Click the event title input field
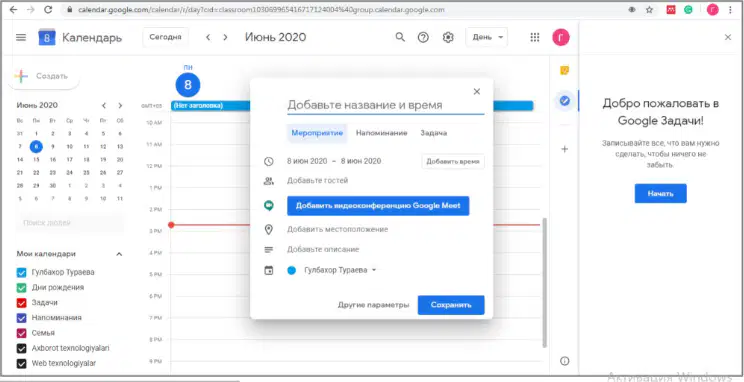Viewport: 744px width, 382px height. [385, 105]
